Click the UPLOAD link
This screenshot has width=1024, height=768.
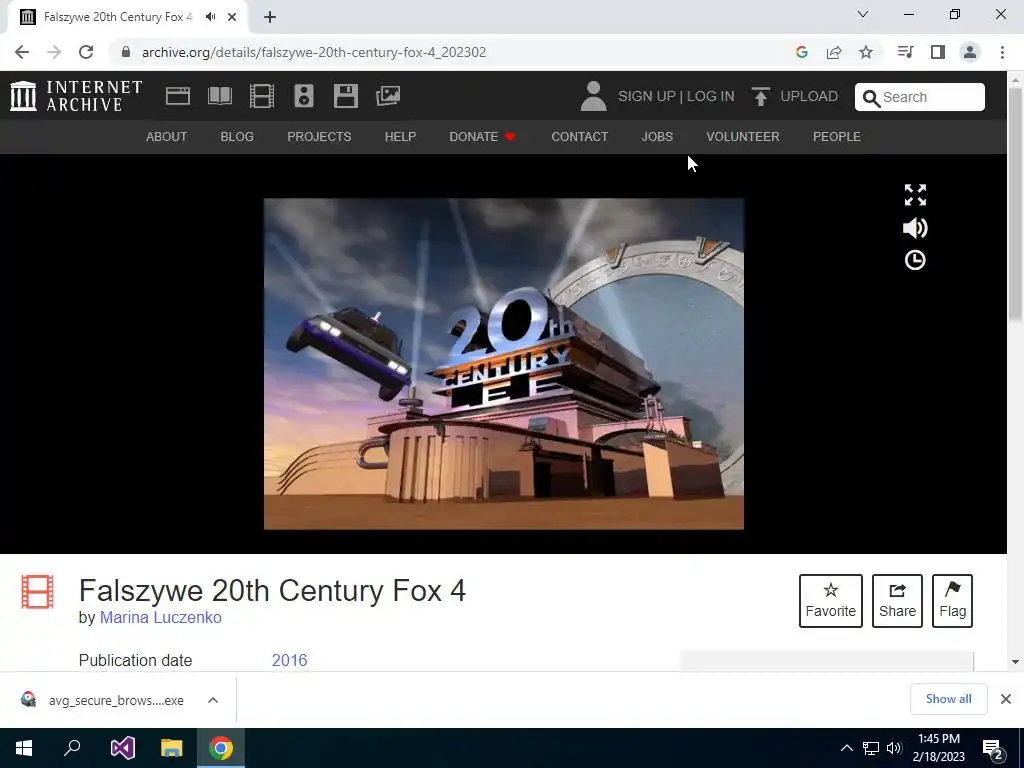pyautogui.click(x=809, y=96)
